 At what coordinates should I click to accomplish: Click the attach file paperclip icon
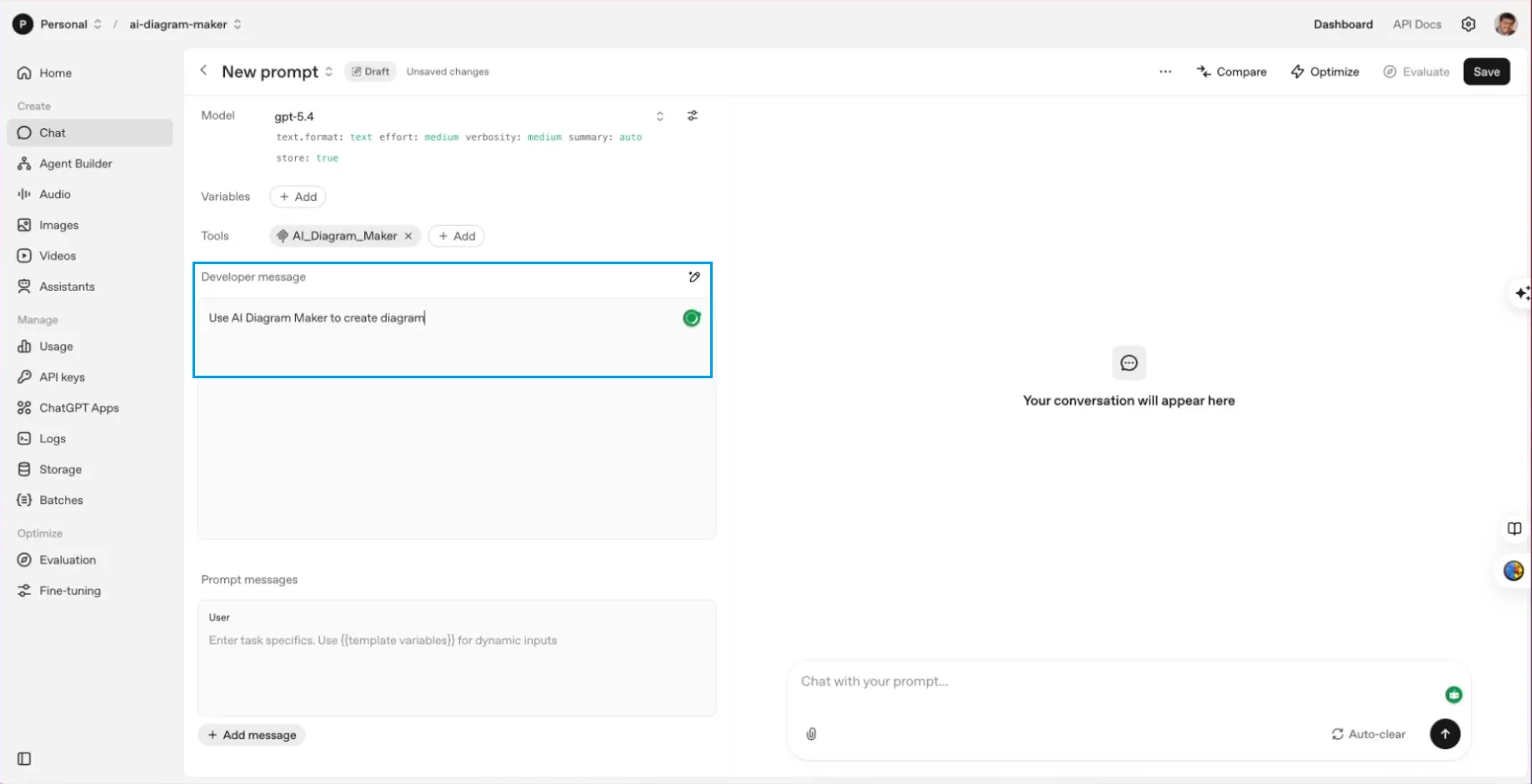coord(811,734)
